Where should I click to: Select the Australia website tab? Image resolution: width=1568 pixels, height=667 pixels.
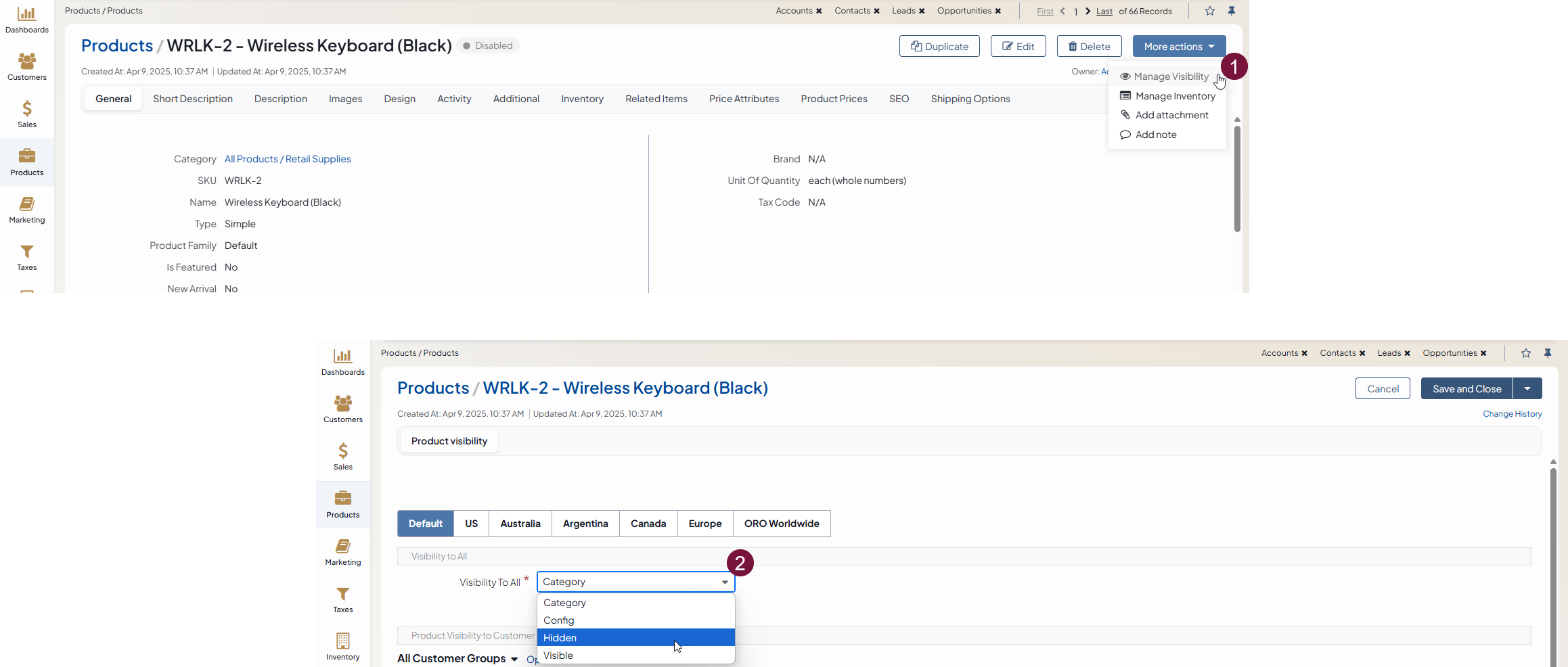(520, 524)
